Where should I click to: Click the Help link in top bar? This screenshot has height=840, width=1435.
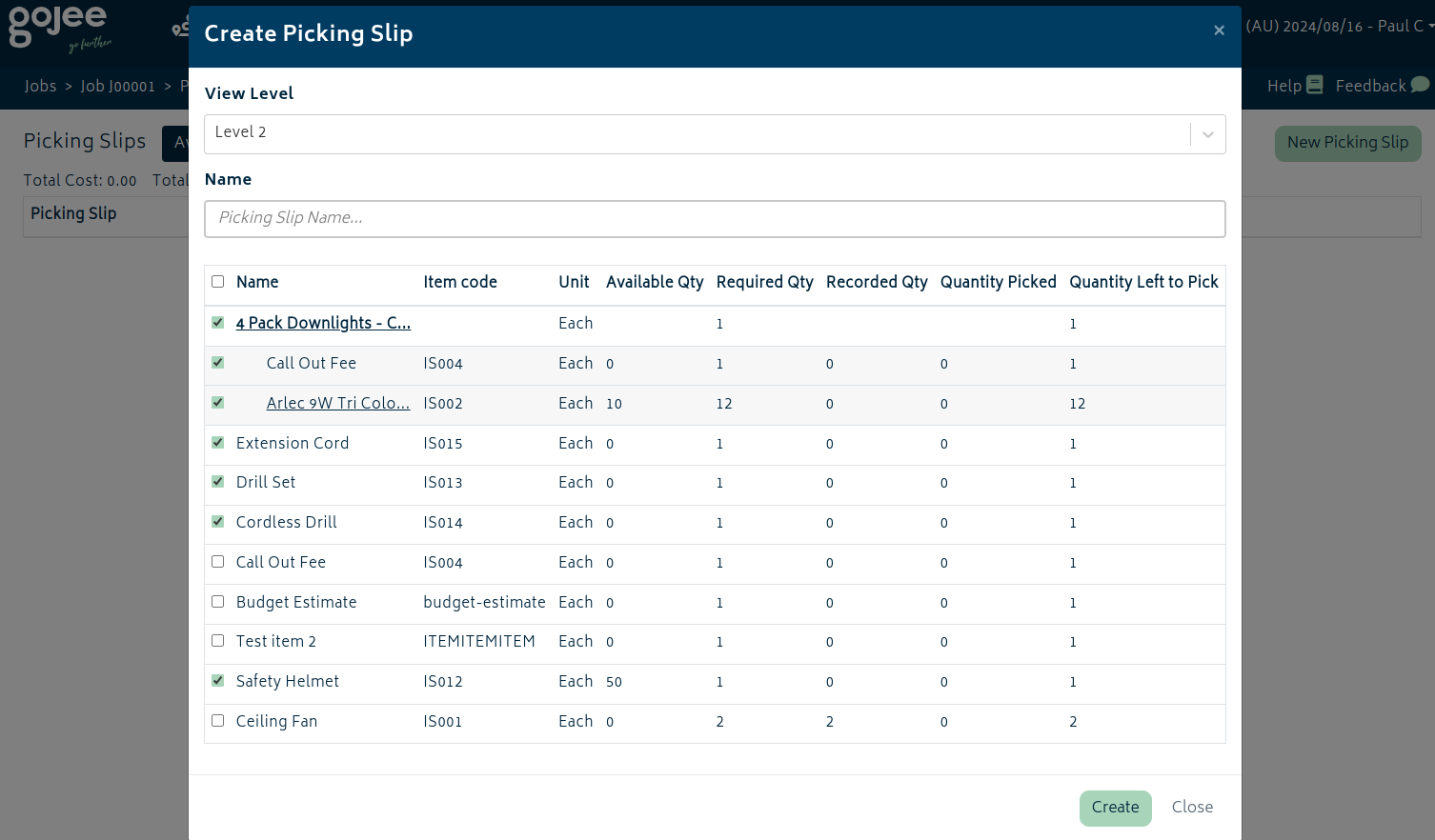[x=1284, y=86]
